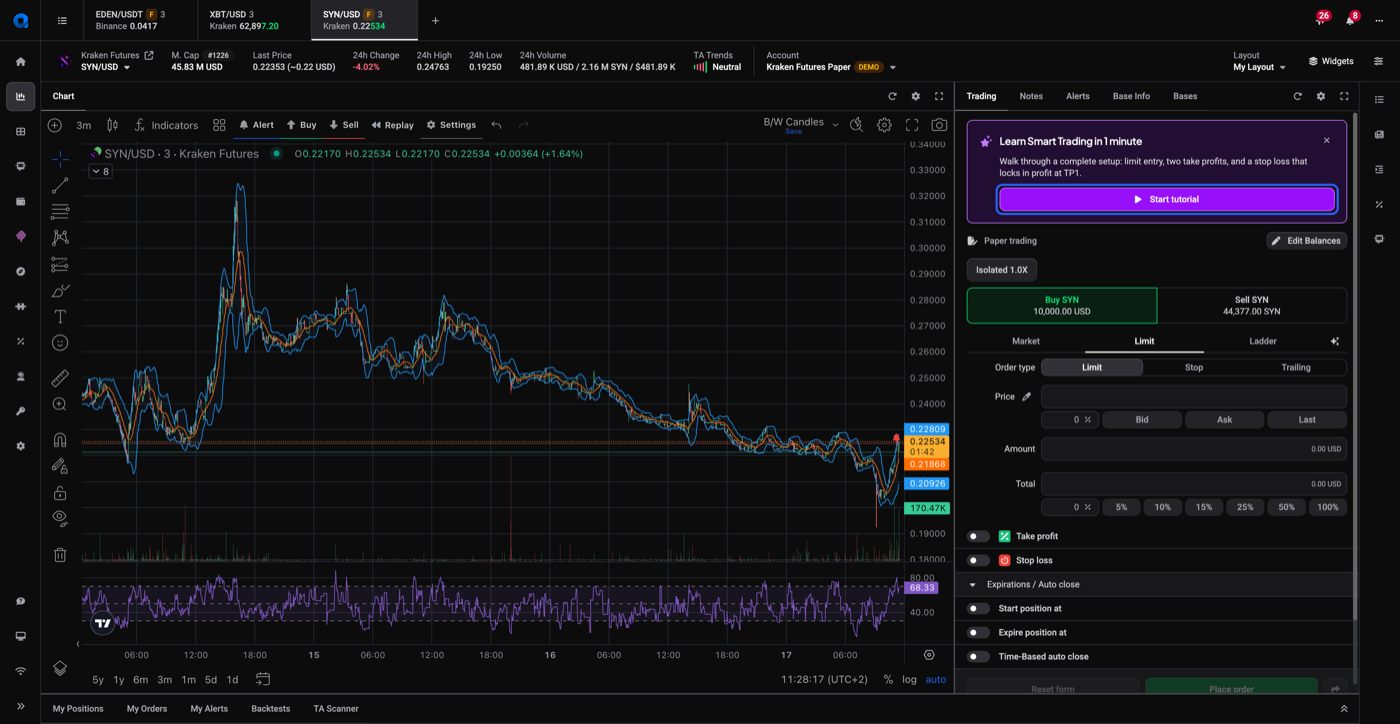Expand the Trading panel to fullscreen

coord(1344,96)
